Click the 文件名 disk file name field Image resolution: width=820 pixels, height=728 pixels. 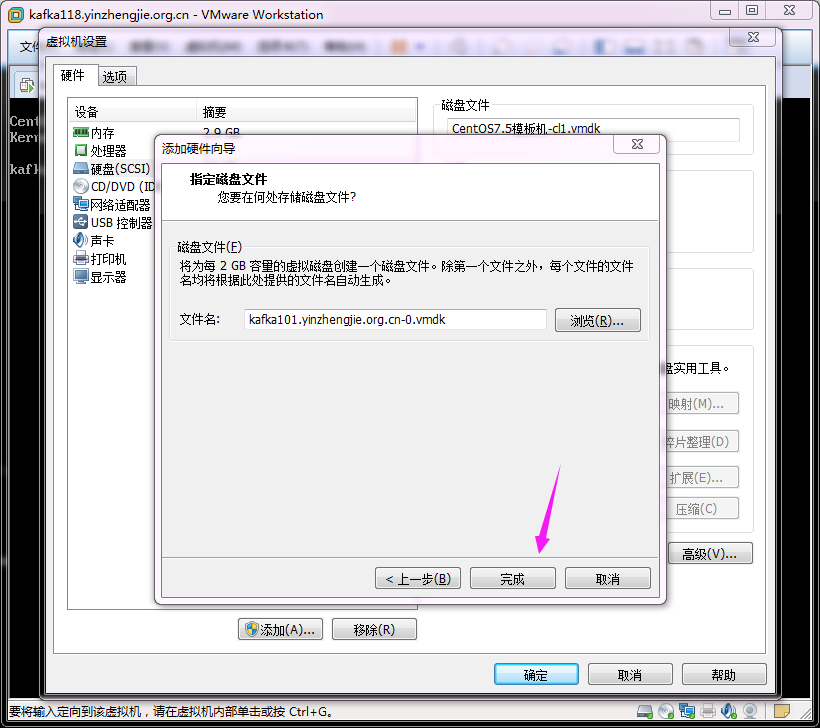point(395,320)
